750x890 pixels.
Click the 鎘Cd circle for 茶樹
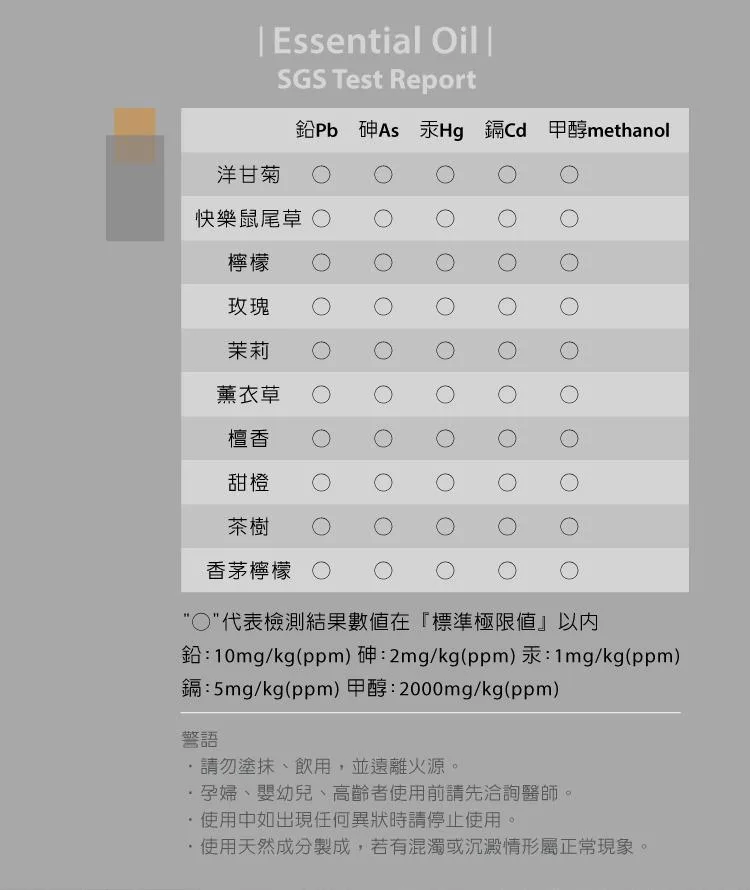pyautogui.click(x=507, y=527)
